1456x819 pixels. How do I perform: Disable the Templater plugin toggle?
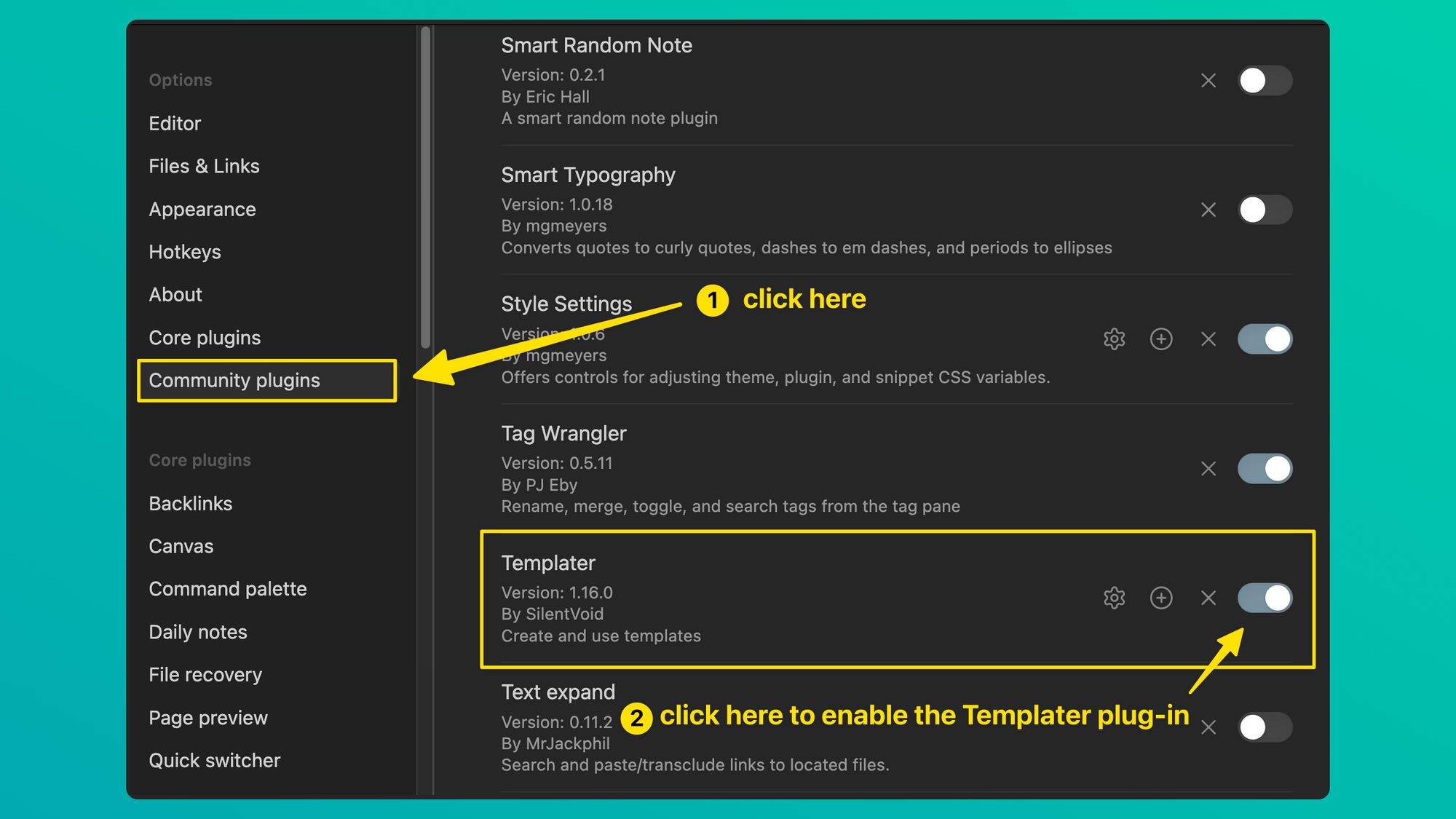(1265, 598)
